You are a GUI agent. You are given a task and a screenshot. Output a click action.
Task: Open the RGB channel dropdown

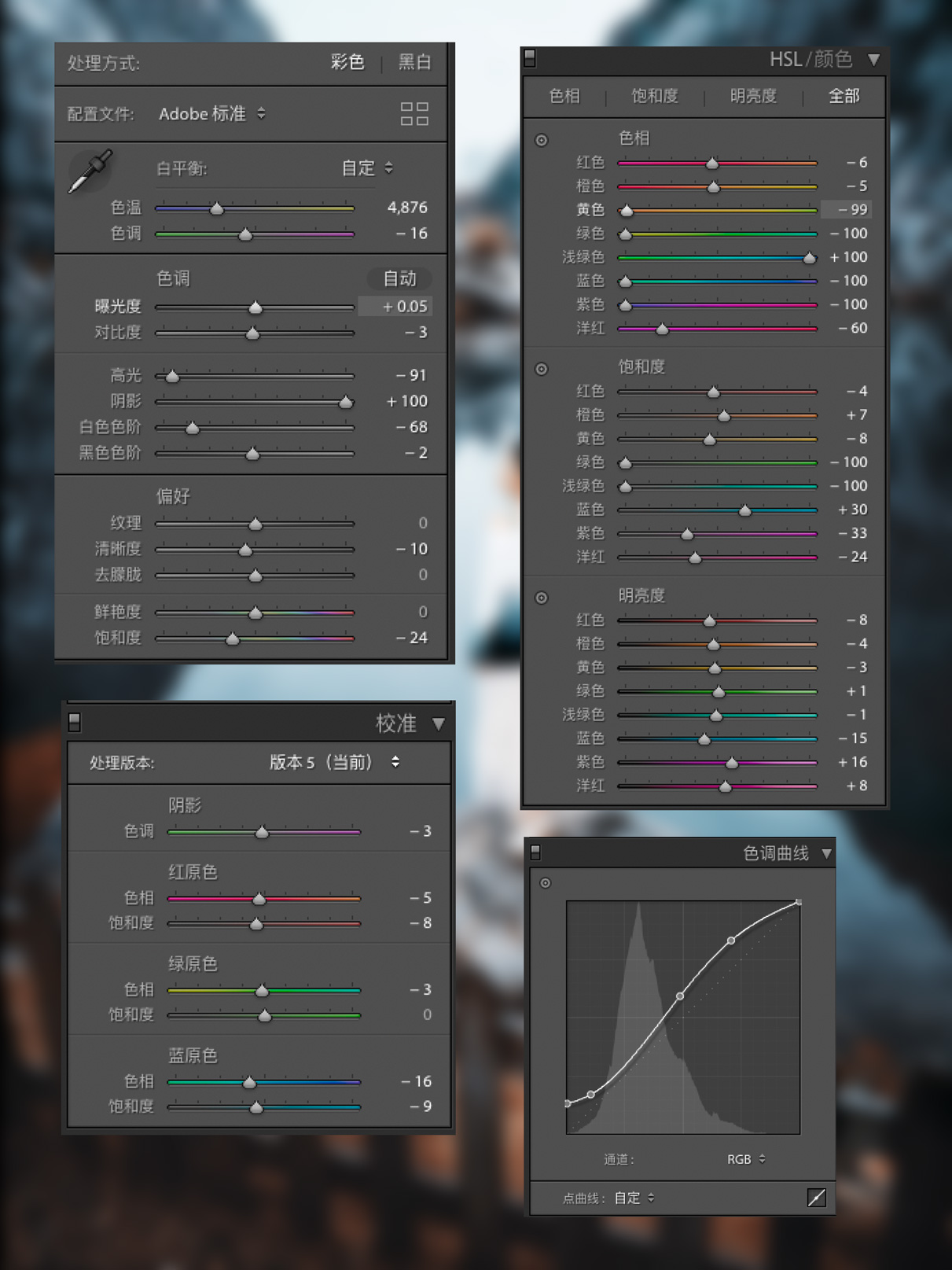pos(745,1159)
